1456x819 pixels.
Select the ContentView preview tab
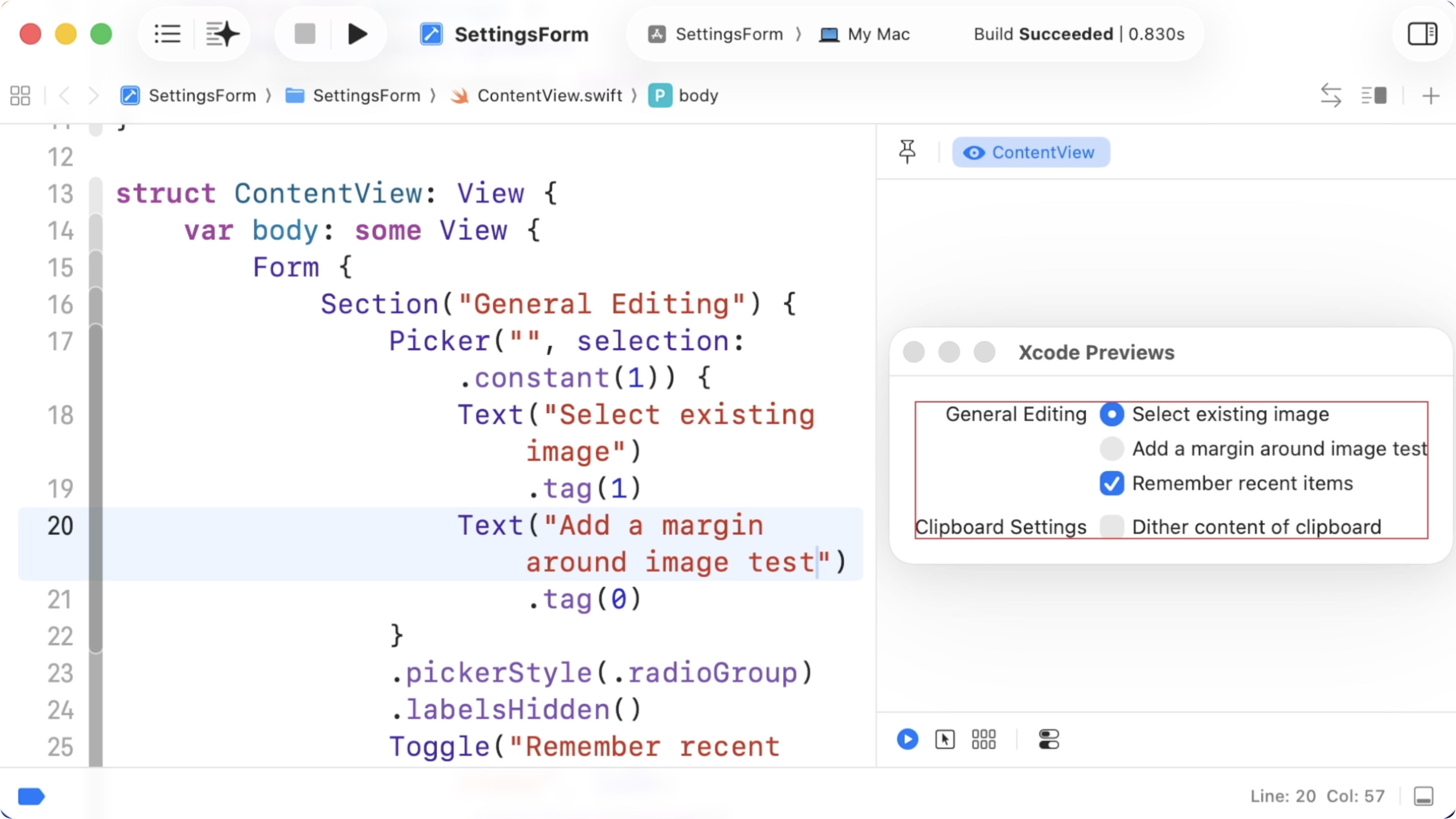(x=1031, y=152)
